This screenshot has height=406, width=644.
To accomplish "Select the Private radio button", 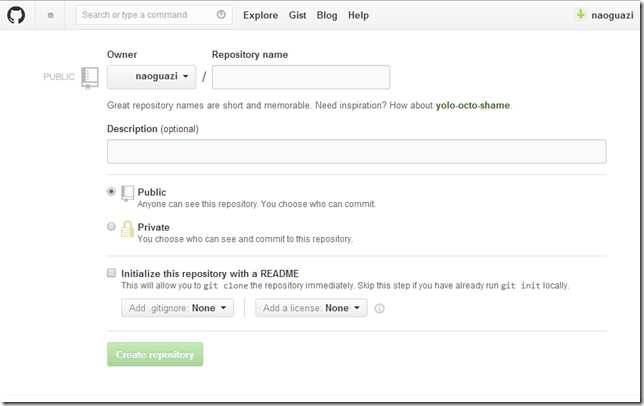I will pos(111,226).
